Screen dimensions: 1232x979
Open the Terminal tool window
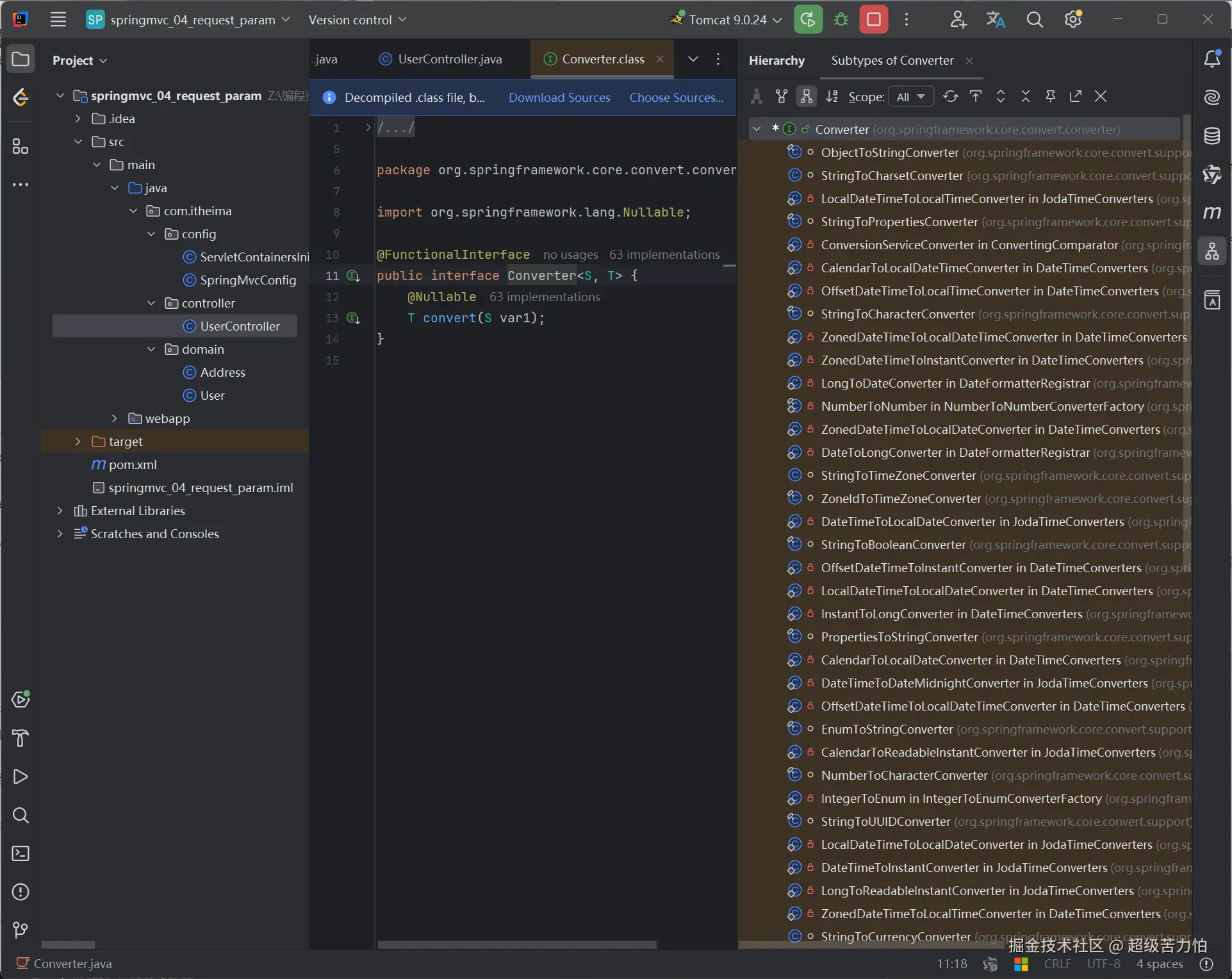(21, 853)
